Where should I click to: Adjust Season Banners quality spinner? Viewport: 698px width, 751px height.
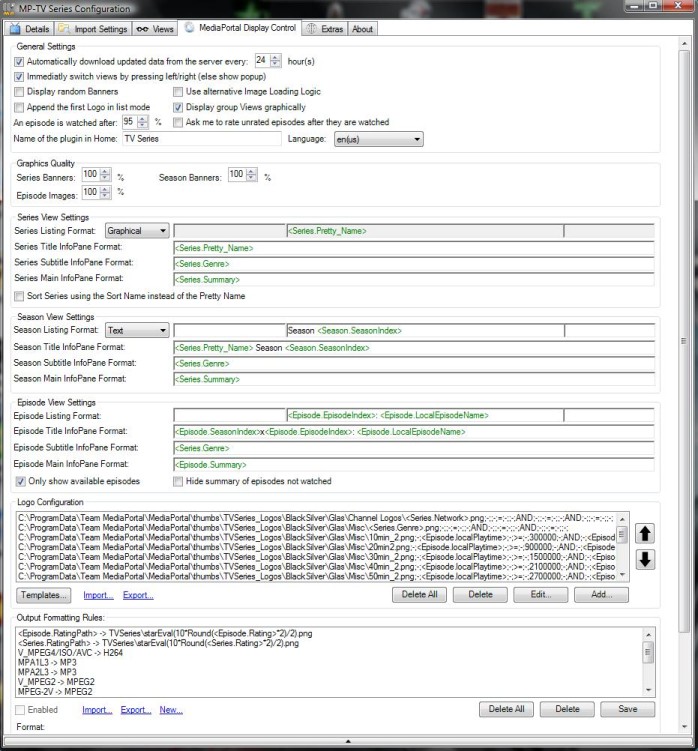pos(252,174)
